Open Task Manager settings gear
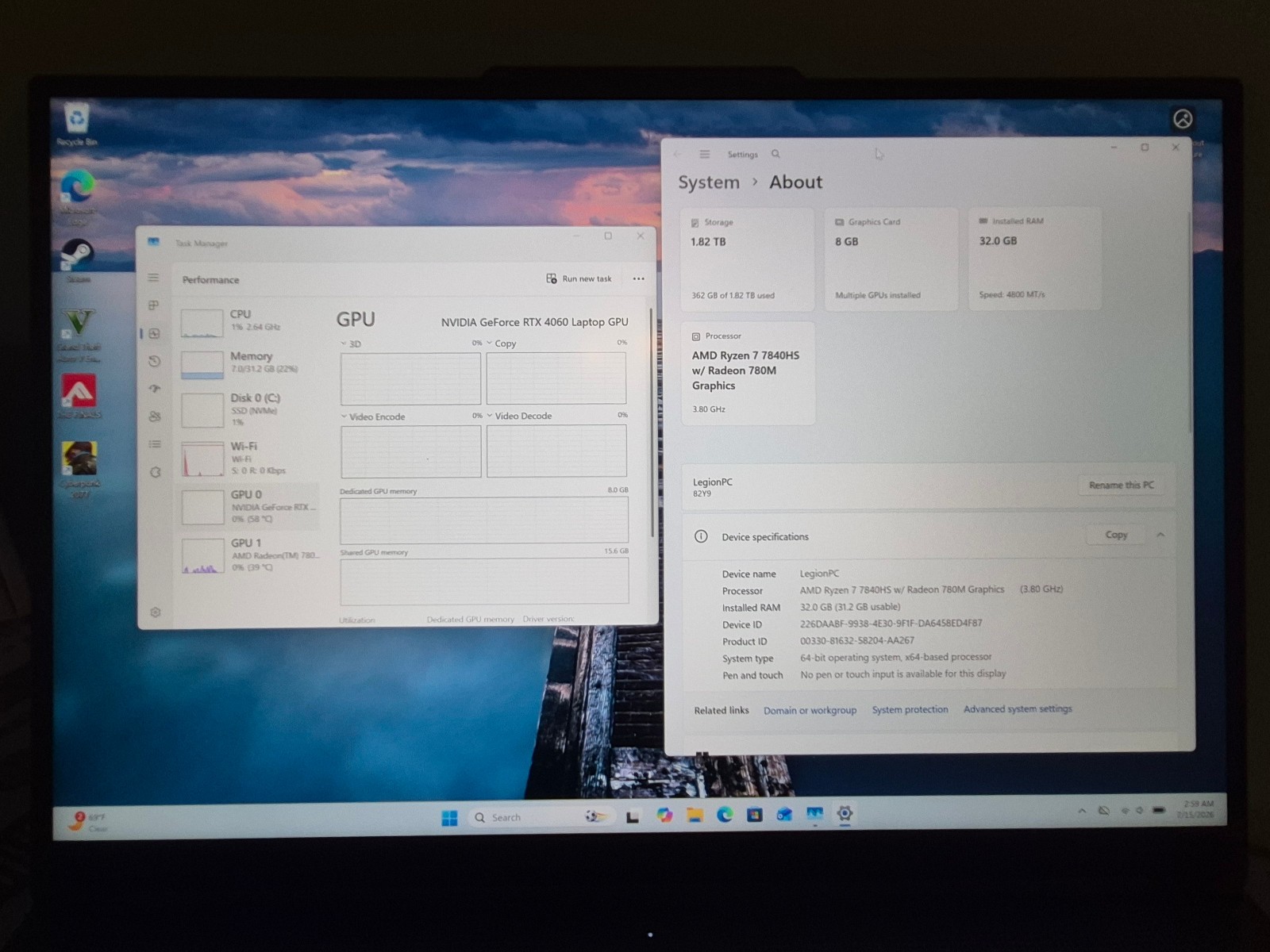Screen dimensions: 1270x952 pos(156,612)
